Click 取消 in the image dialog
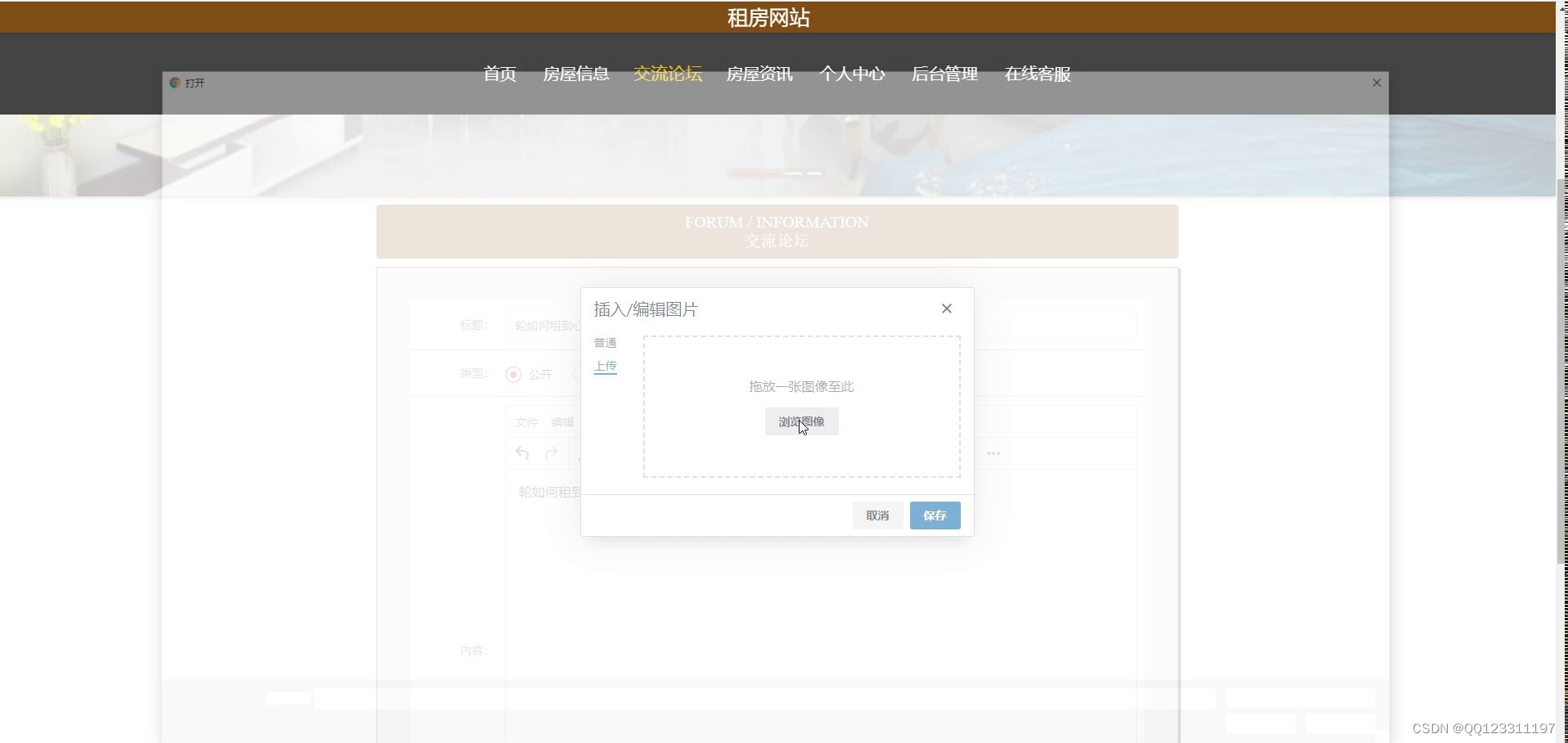 coord(877,516)
